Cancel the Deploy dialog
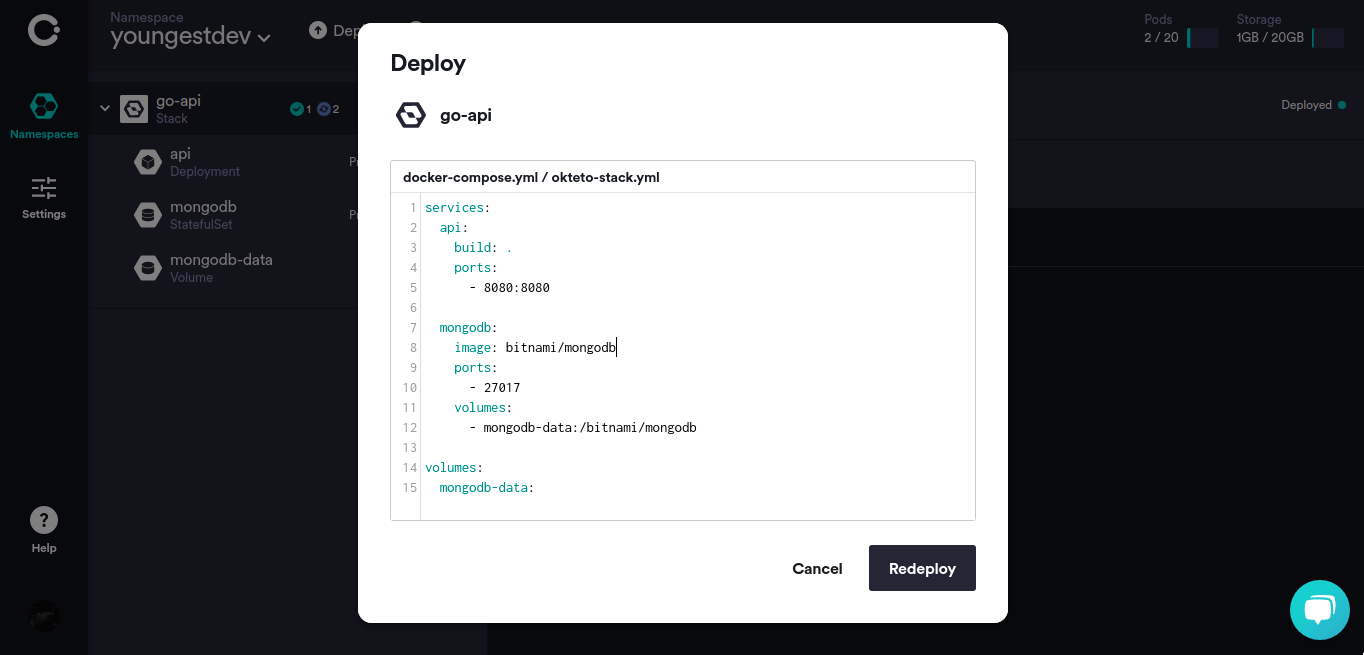Screen dimensions: 1364x655 (x=817, y=568)
